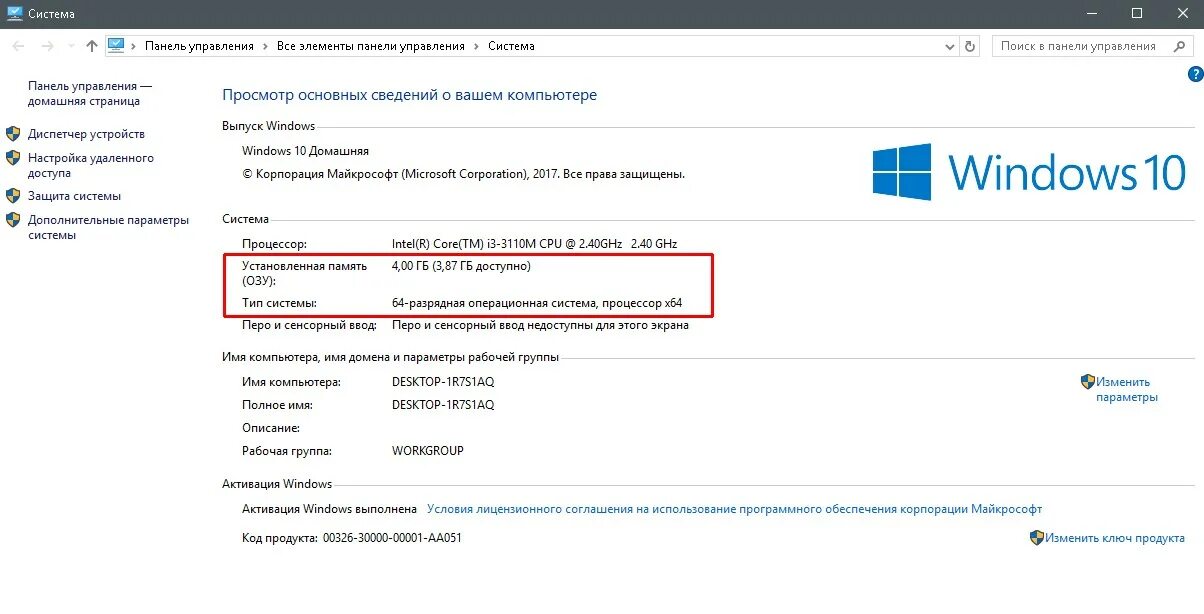Minimize the 'Система' window
The image size is (1204, 614).
click(1090, 14)
